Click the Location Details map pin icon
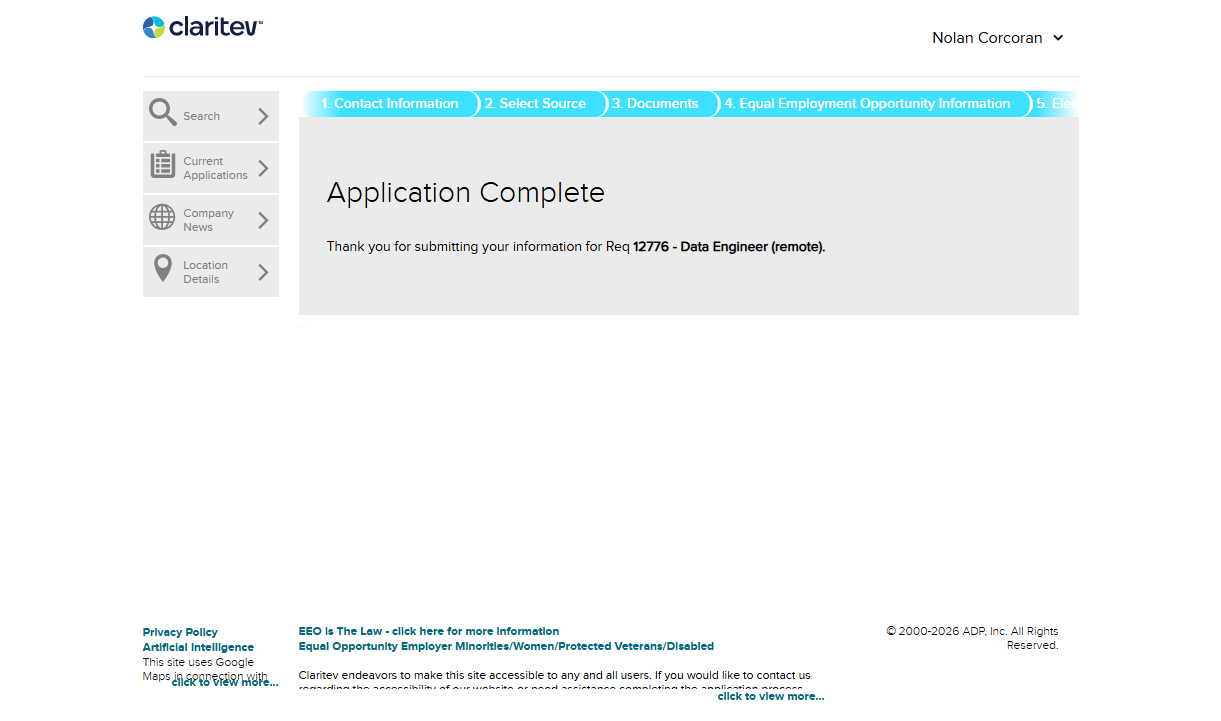 [163, 268]
